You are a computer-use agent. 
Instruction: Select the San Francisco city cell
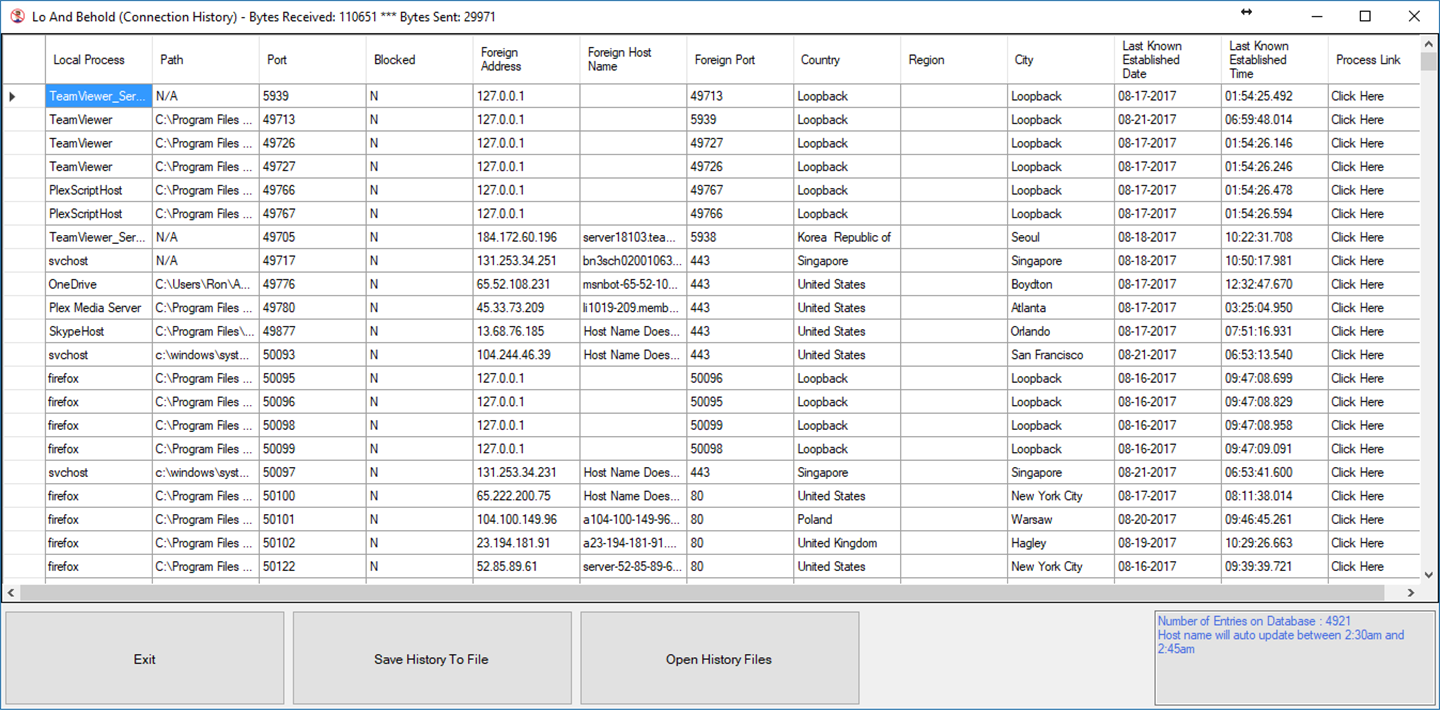pos(1061,355)
